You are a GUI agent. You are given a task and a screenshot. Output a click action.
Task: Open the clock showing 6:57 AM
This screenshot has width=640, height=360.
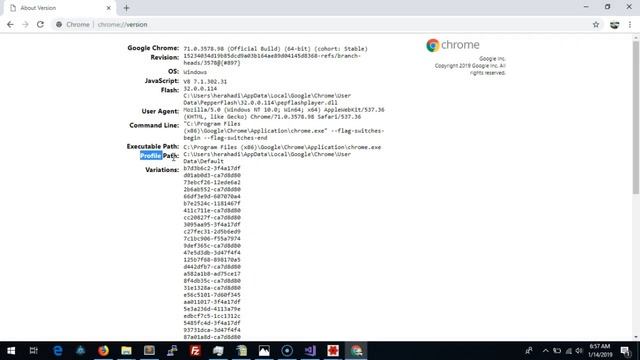600,351
